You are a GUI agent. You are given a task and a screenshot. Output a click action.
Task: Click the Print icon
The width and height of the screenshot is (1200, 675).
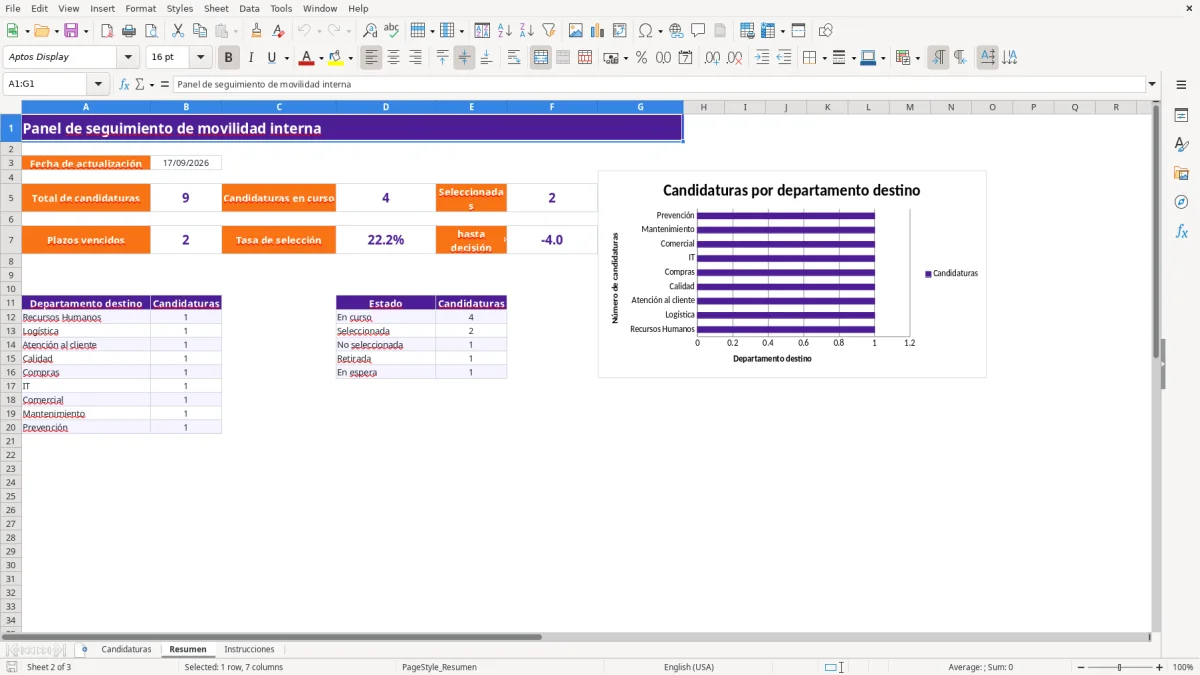129,31
